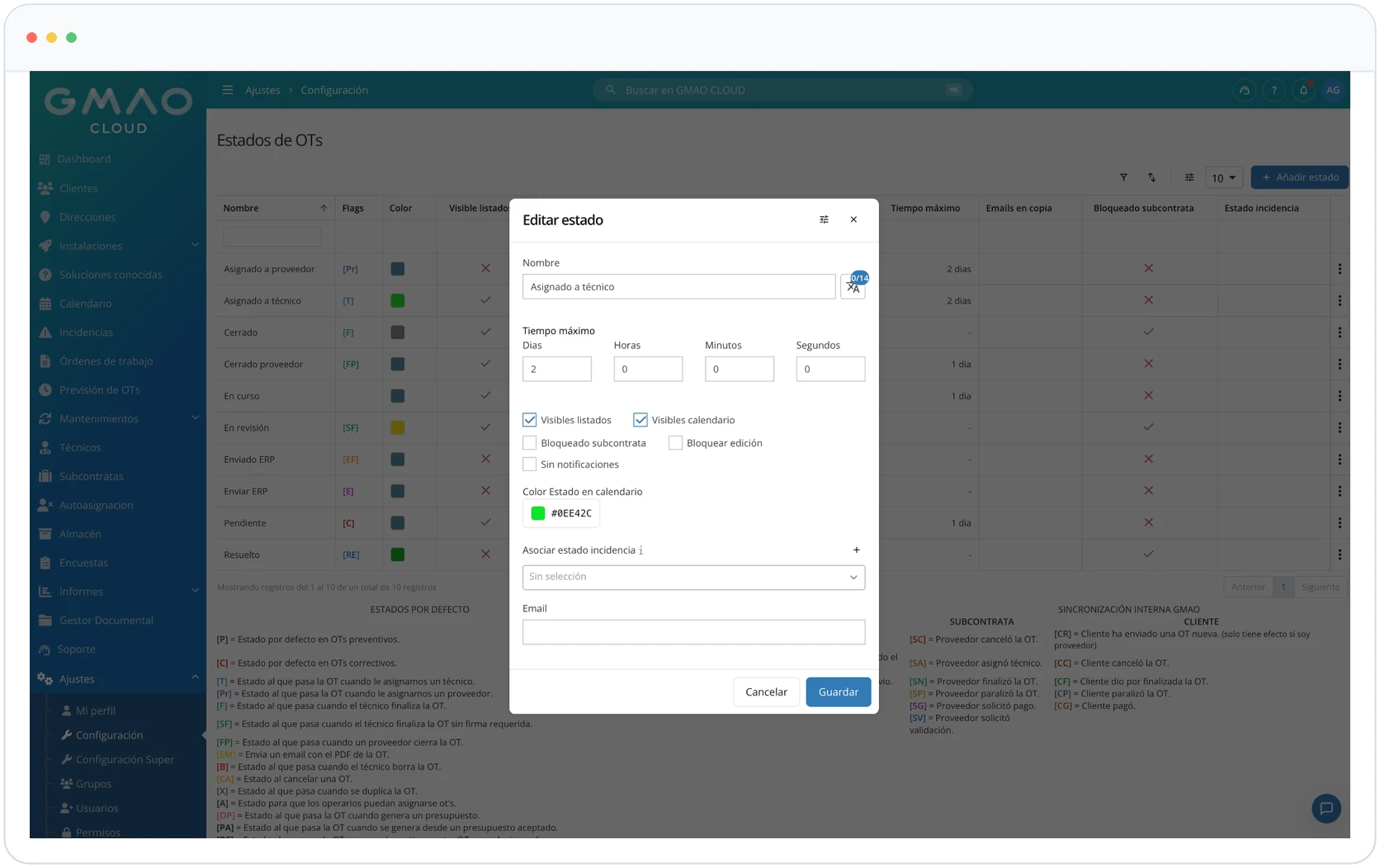Click the Añadir estado button
This screenshot has height=868, width=1380.
(1300, 177)
